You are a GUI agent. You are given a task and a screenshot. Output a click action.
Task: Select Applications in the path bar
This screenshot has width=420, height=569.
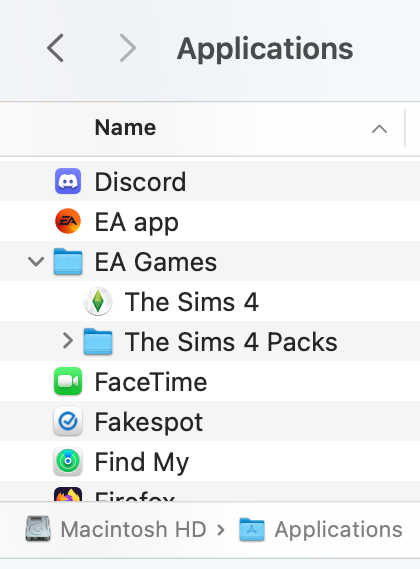[x=338, y=529]
